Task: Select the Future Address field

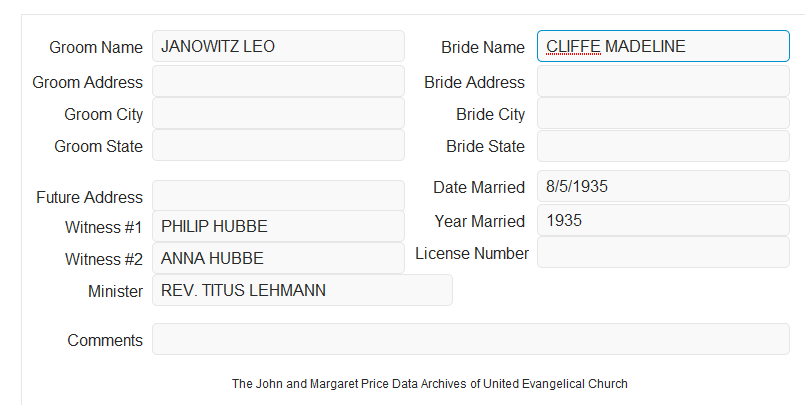Action: [x=278, y=196]
